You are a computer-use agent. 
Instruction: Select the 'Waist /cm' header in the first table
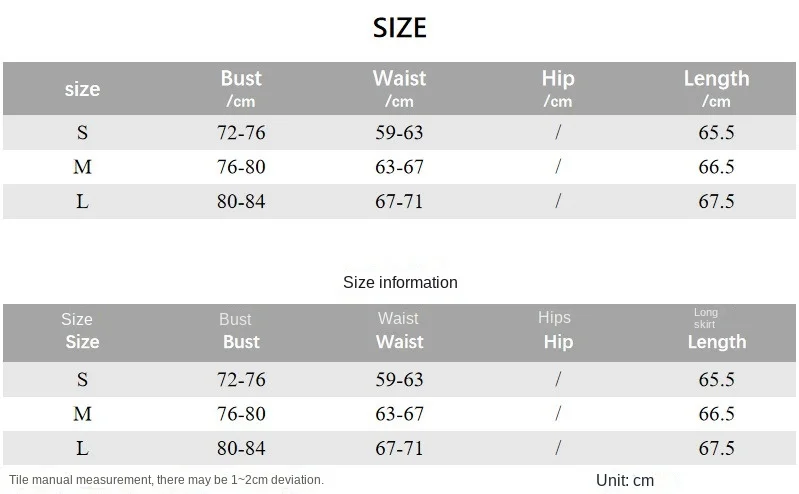pyautogui.click(x=399, y=88)
